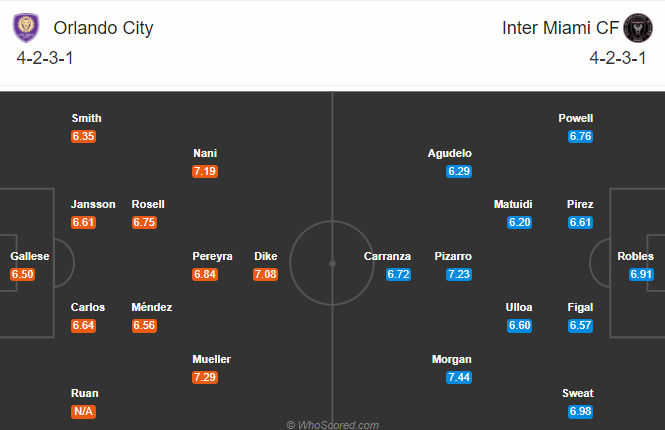
Task: Select goalkeeper Robles' 6.91 rating
Action: point(641,274)
